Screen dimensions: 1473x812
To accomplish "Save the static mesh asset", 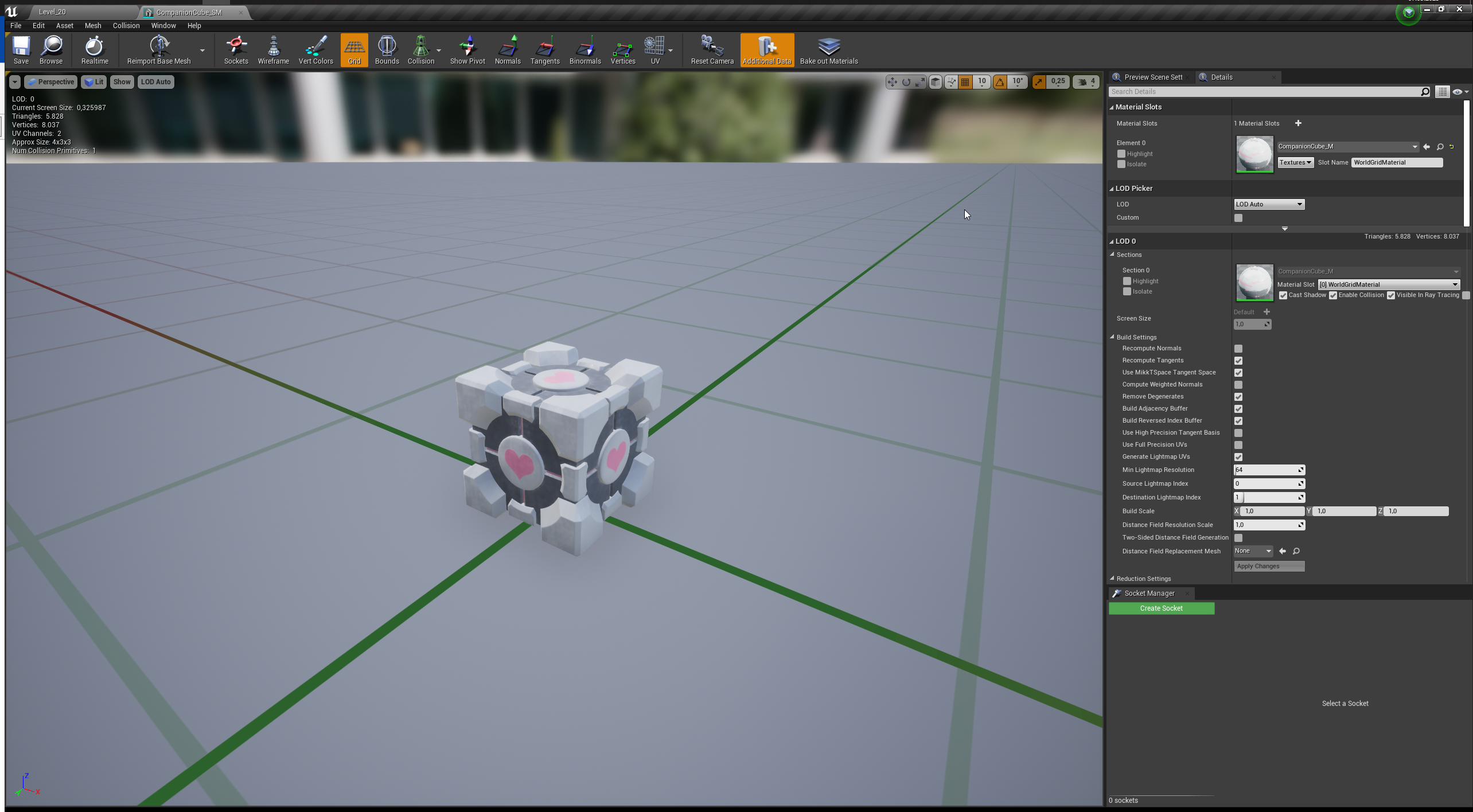I will (x=21, y=49).
